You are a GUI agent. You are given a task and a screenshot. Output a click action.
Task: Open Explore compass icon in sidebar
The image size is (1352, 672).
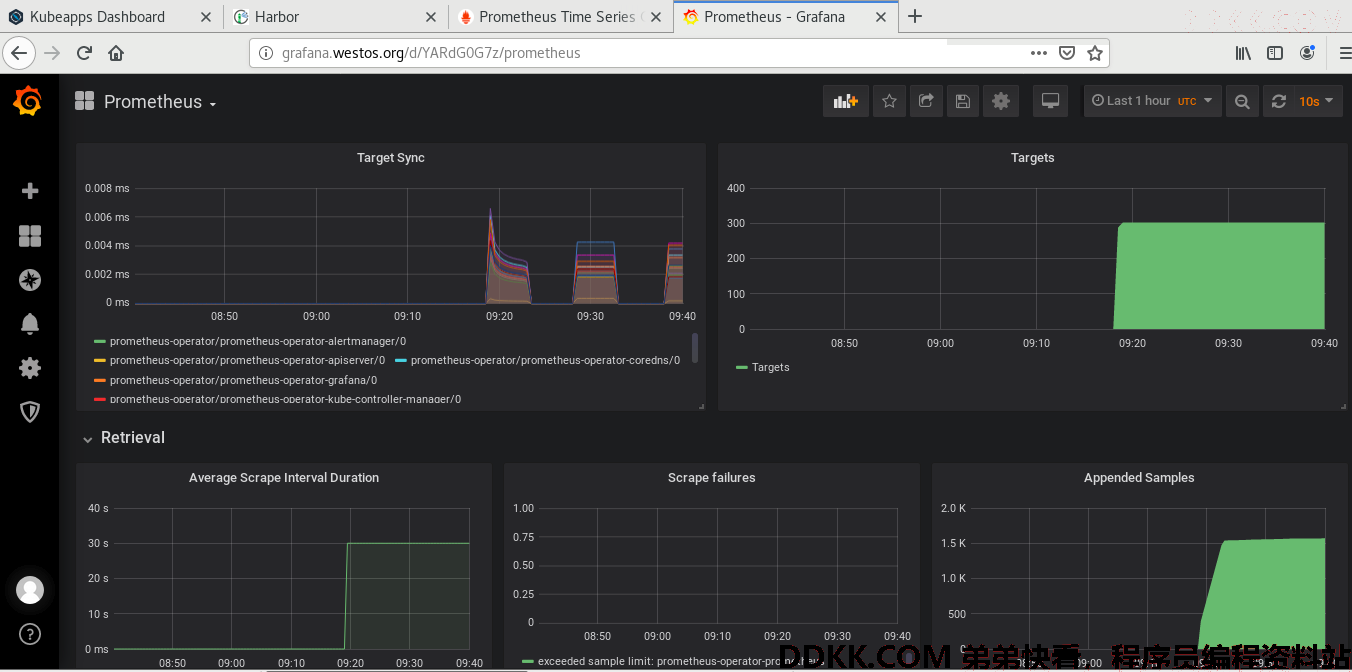30,280
